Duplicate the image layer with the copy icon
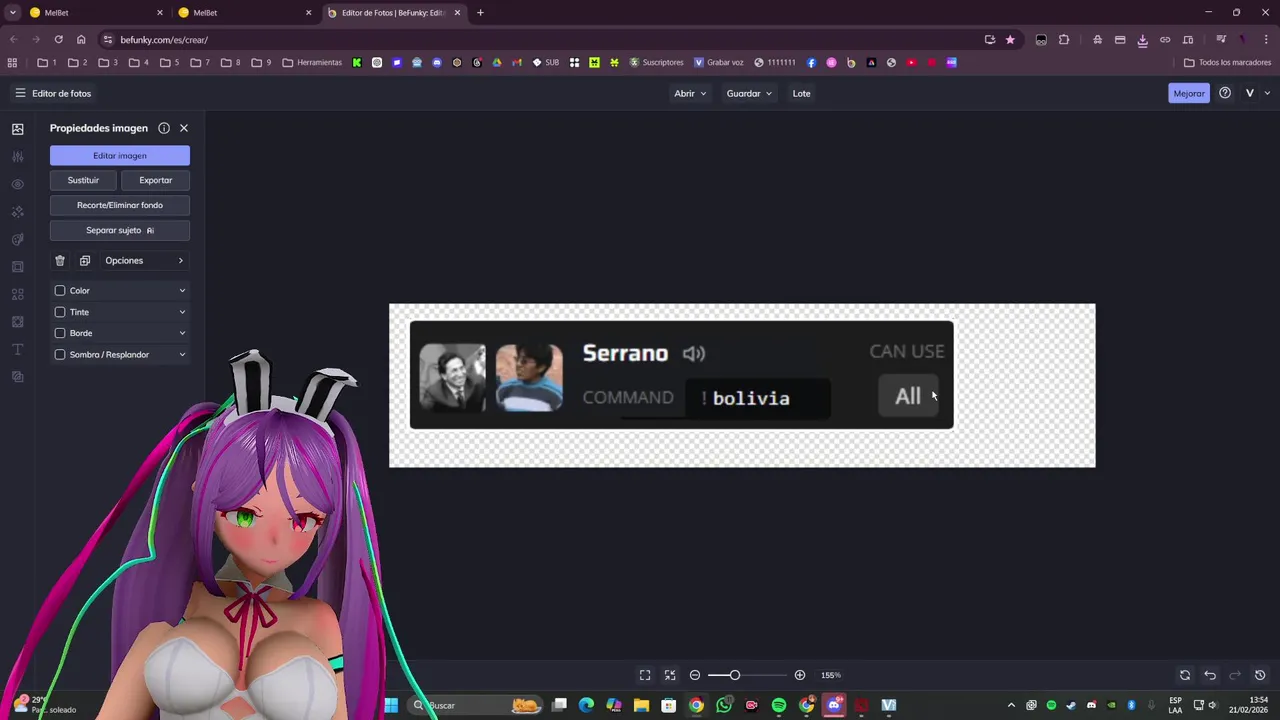This screenshot has width=1280, height=720. [x=85, y=260]
